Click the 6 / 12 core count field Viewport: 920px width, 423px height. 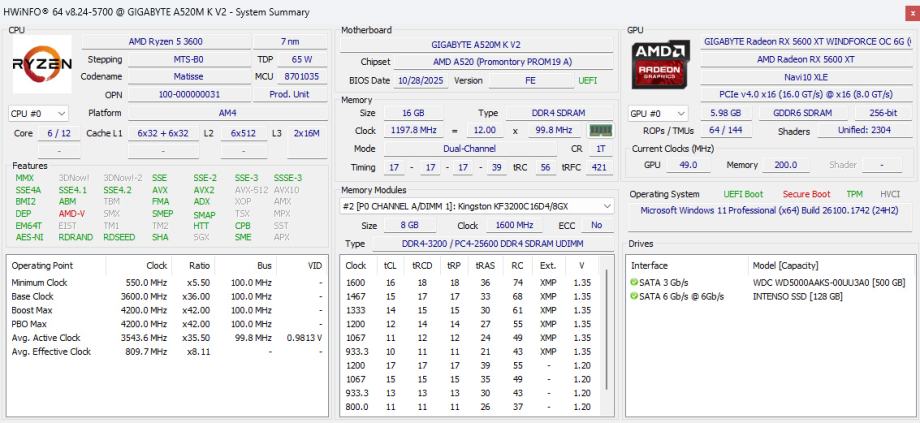59,134
